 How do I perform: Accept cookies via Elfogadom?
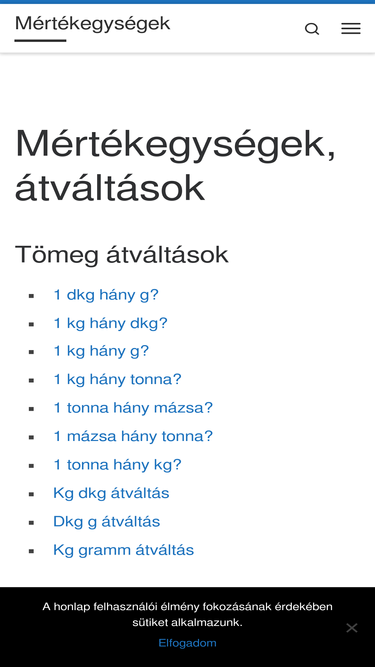click(x=188, y=643)
